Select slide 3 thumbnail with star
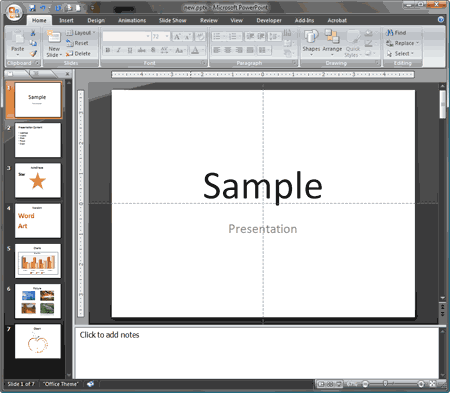Image resolution: width=450 pixels, height=393 pixels. pos(38,180)
